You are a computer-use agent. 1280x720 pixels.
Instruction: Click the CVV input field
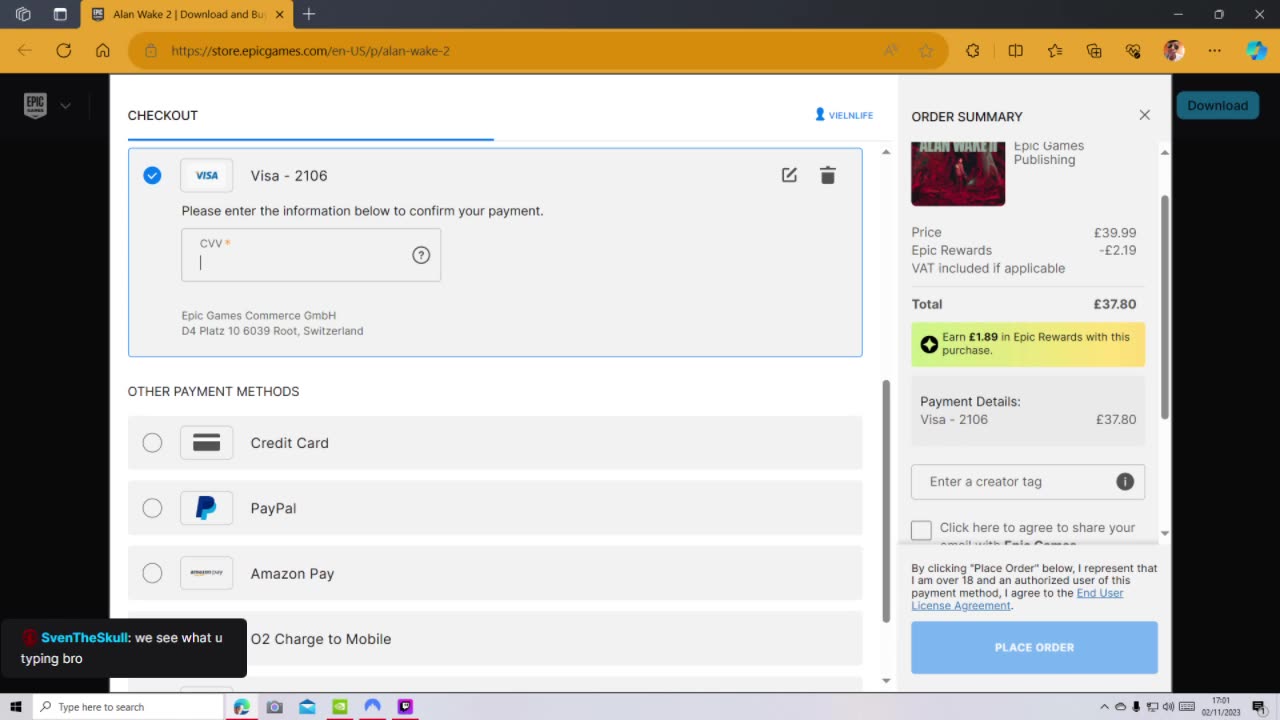pos(311,255)
